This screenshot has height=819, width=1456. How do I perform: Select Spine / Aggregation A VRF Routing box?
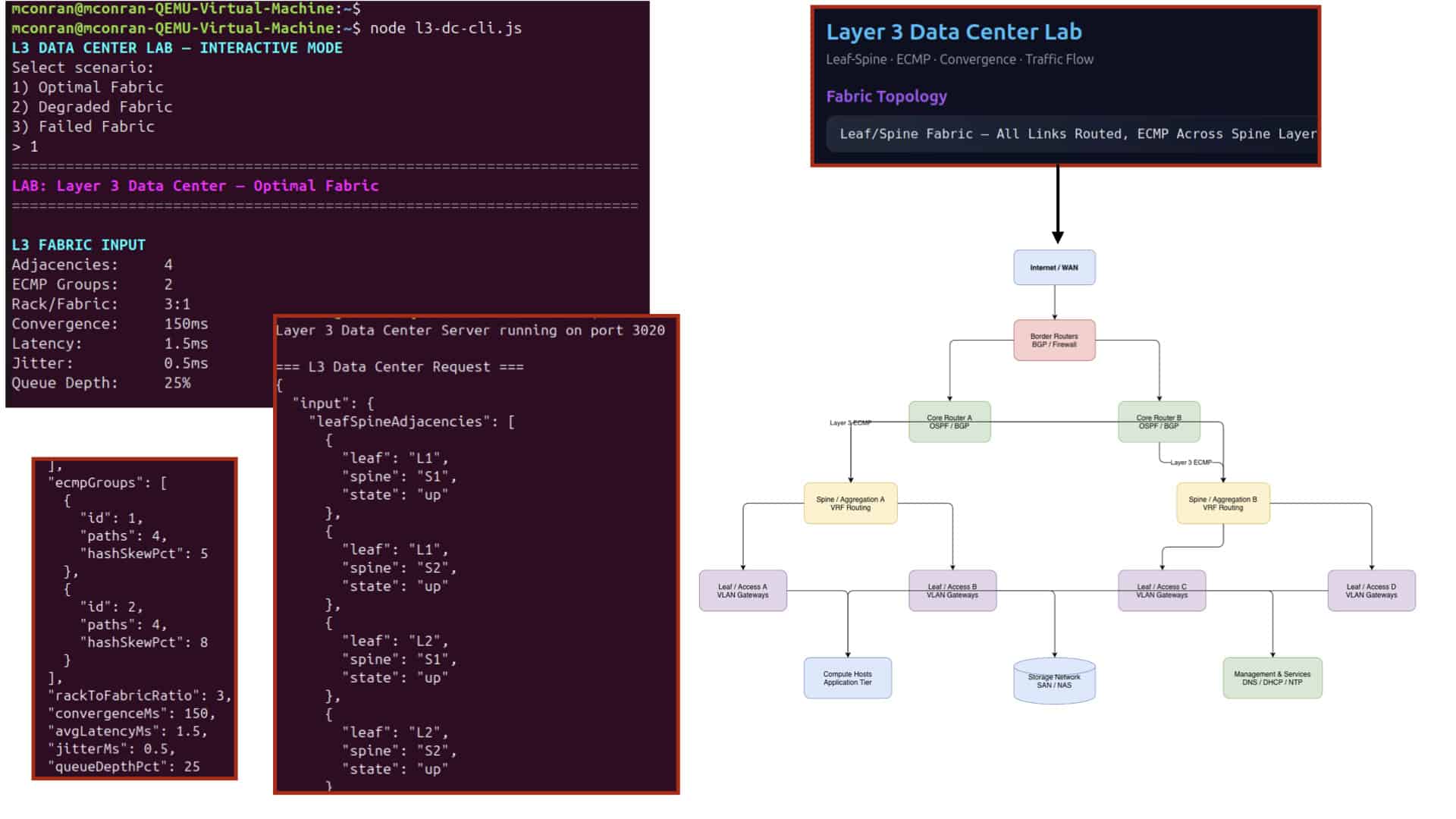pos(850,504)
